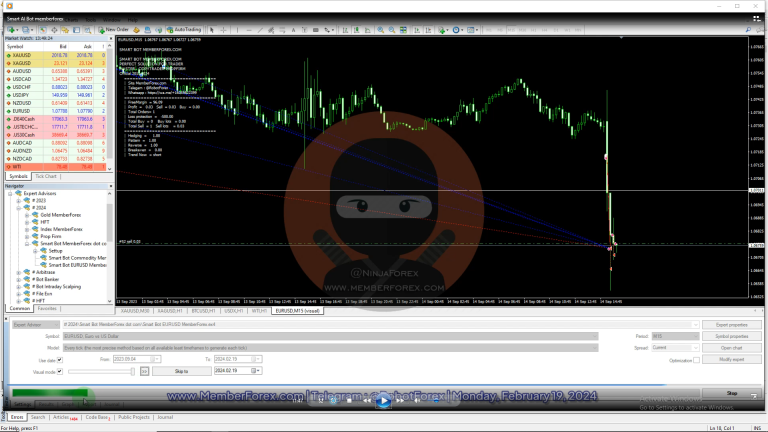
Task: Toggle the Use date checkbox
Action: pos(62,360)
